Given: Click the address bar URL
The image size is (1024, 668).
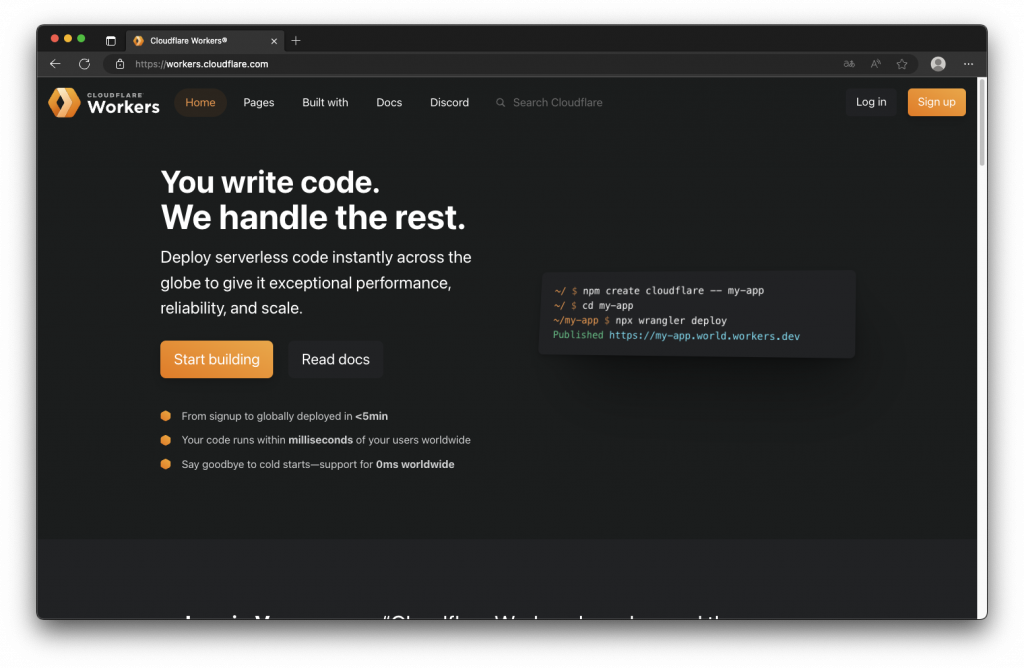Looking at the screenshot, I should pyautogui.click(x=202, y=64).
